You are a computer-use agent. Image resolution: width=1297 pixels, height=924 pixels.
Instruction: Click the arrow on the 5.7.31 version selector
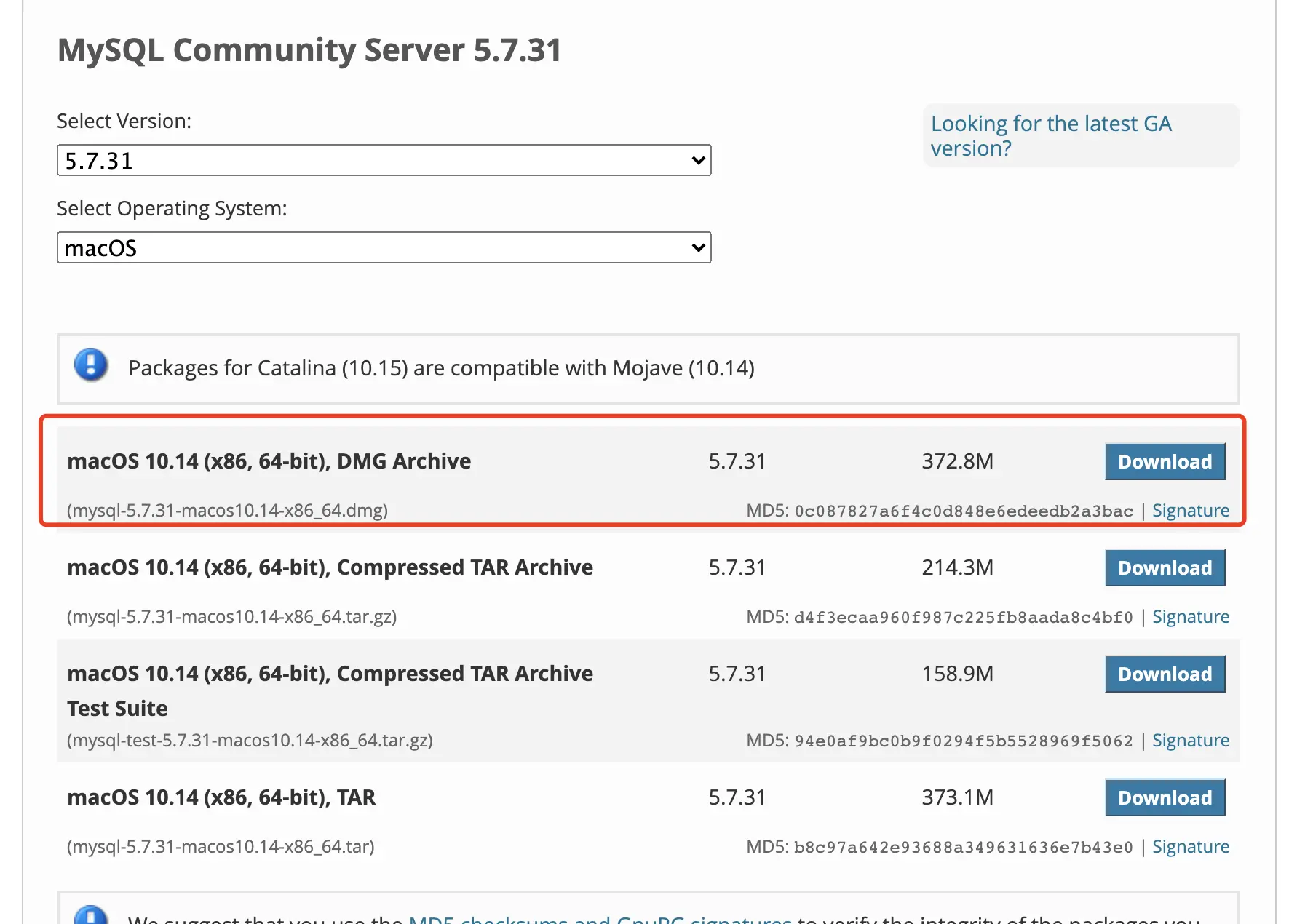point(698,160)
